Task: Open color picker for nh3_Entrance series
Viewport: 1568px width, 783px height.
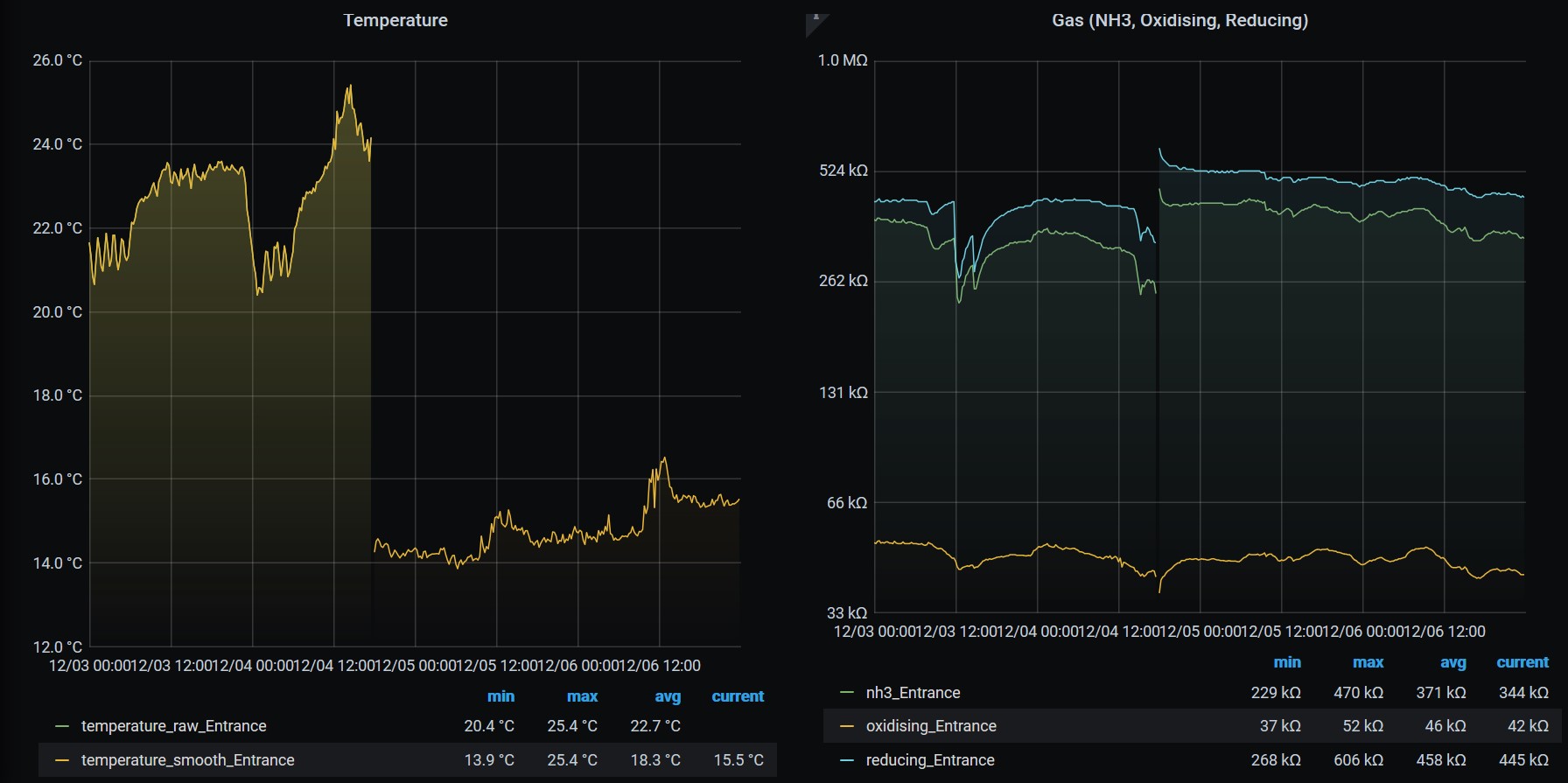Action: (846, 693)
